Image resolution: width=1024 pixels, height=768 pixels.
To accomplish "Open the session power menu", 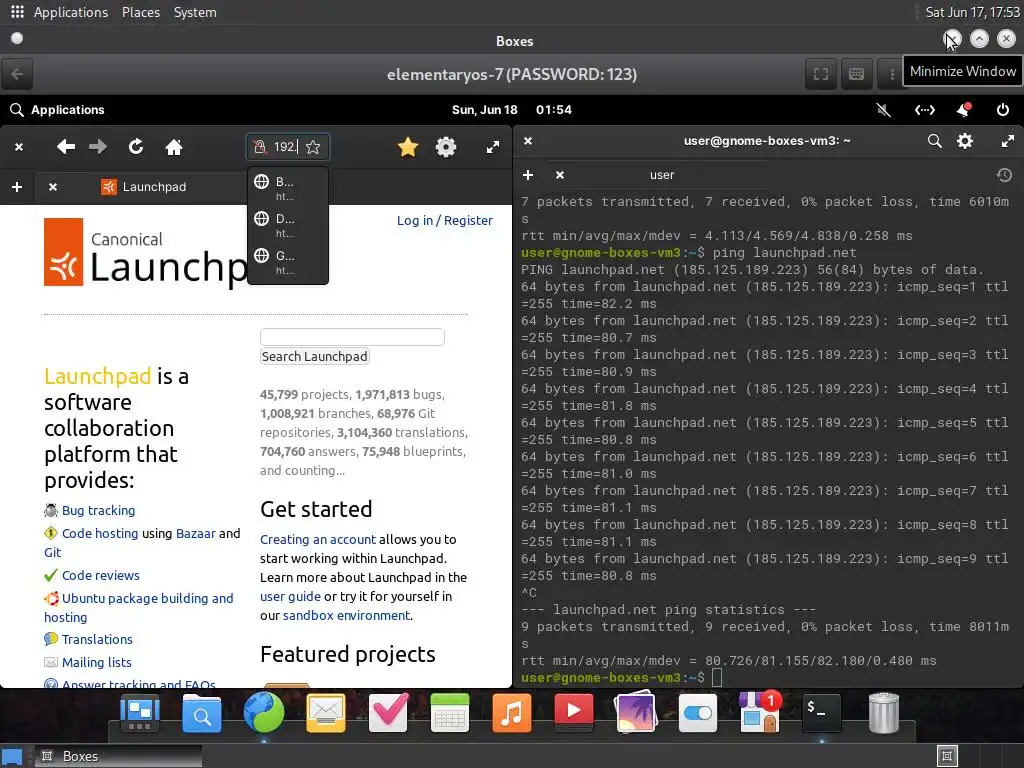I will 1002,110.
